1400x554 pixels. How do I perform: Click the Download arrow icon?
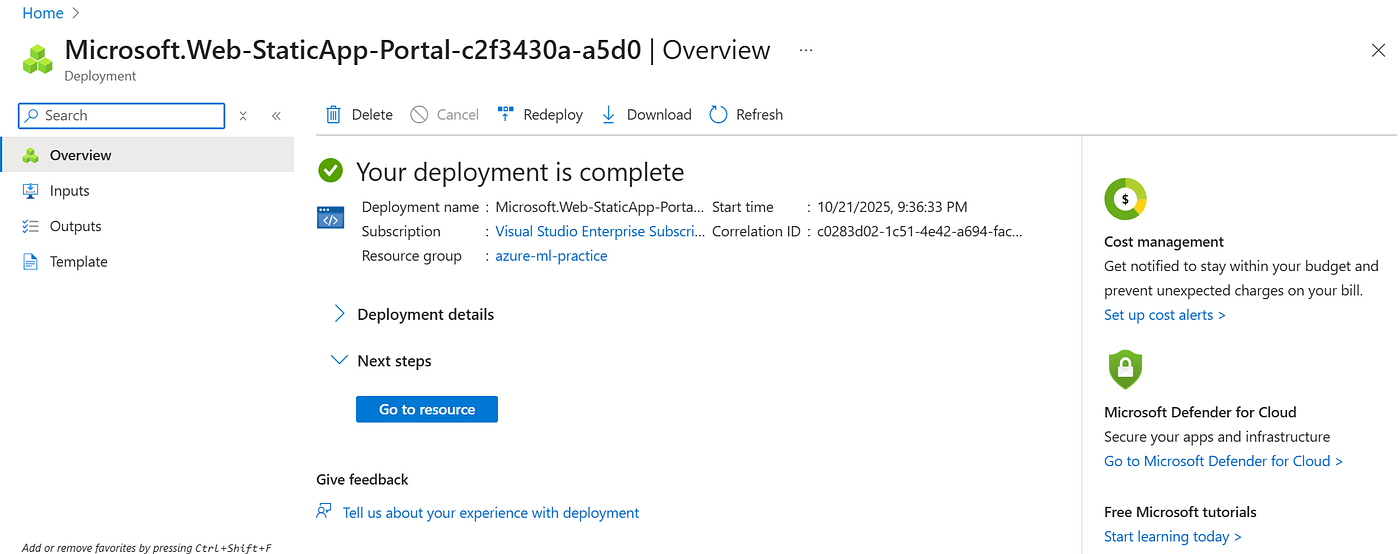click(608, 115)
